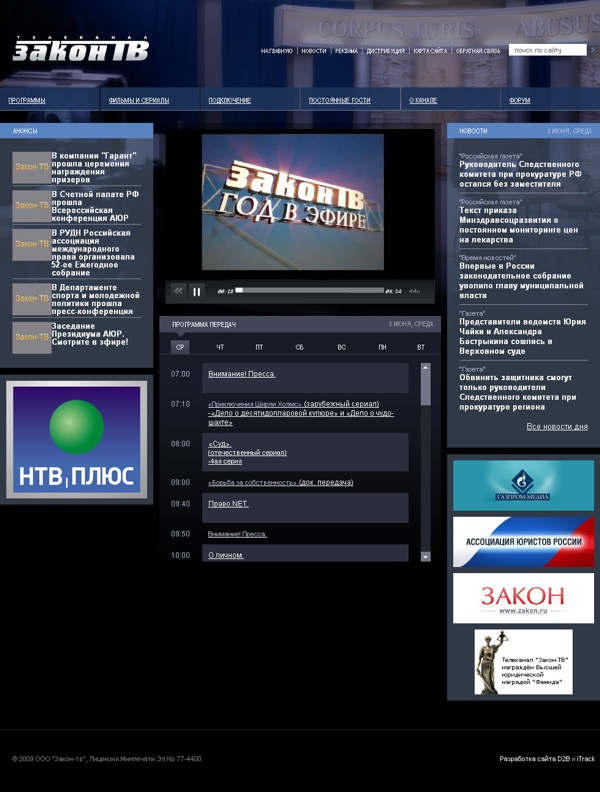The height and width of the screenshot is (792, 600).
Task: Open the КАРТА САЙТА link
Action: point(430,51)
